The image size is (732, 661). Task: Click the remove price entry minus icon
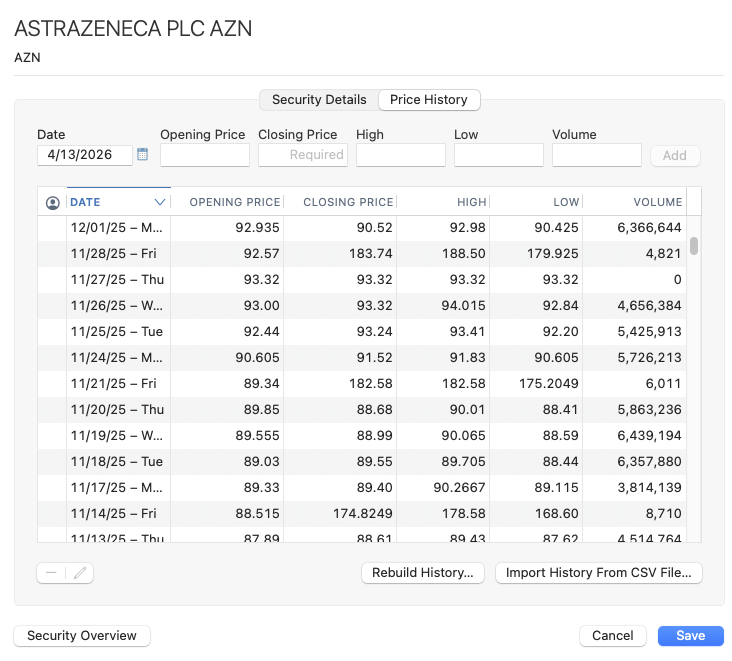[x=51, y=573]
